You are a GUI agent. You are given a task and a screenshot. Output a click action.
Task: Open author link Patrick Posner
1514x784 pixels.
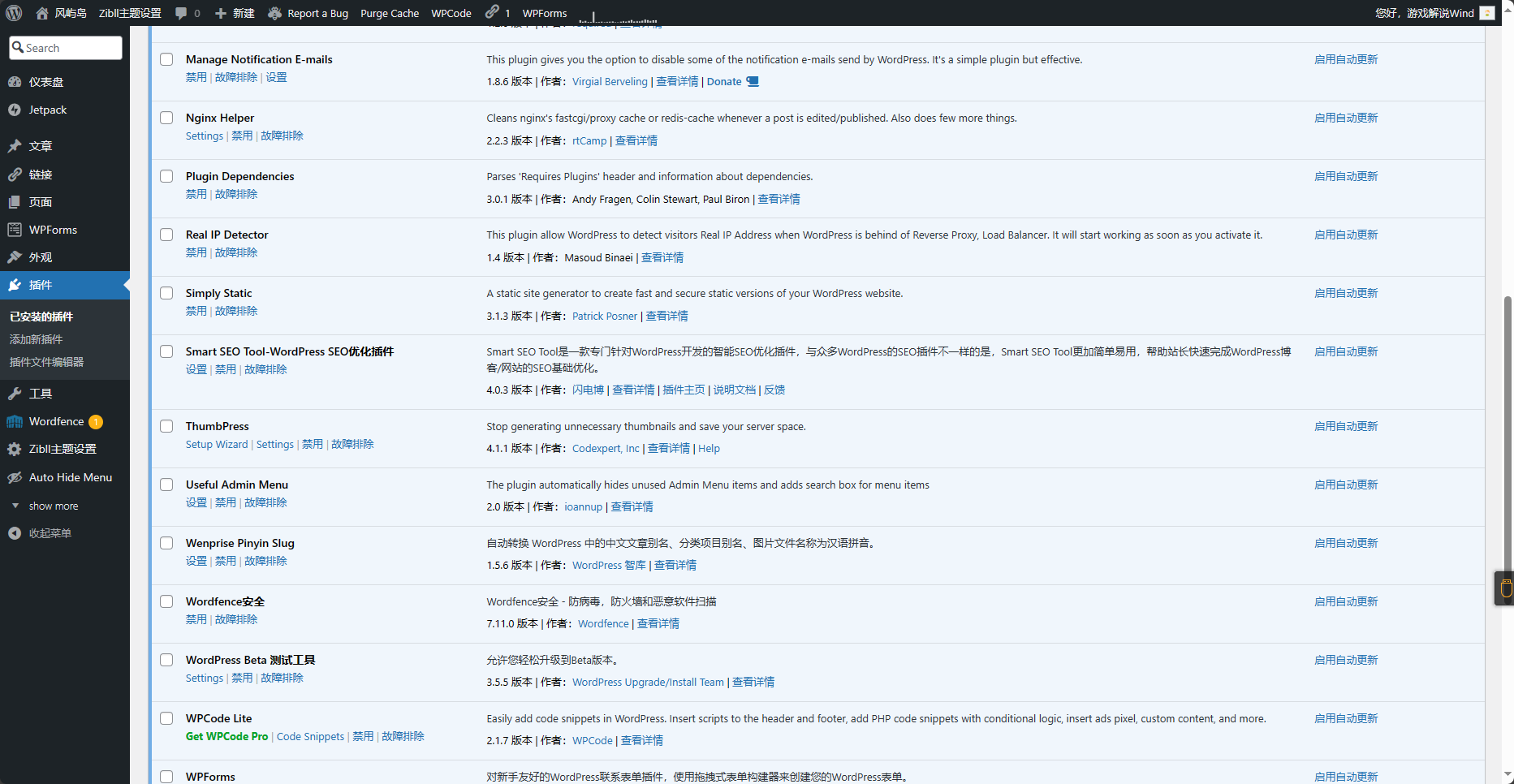605,316
